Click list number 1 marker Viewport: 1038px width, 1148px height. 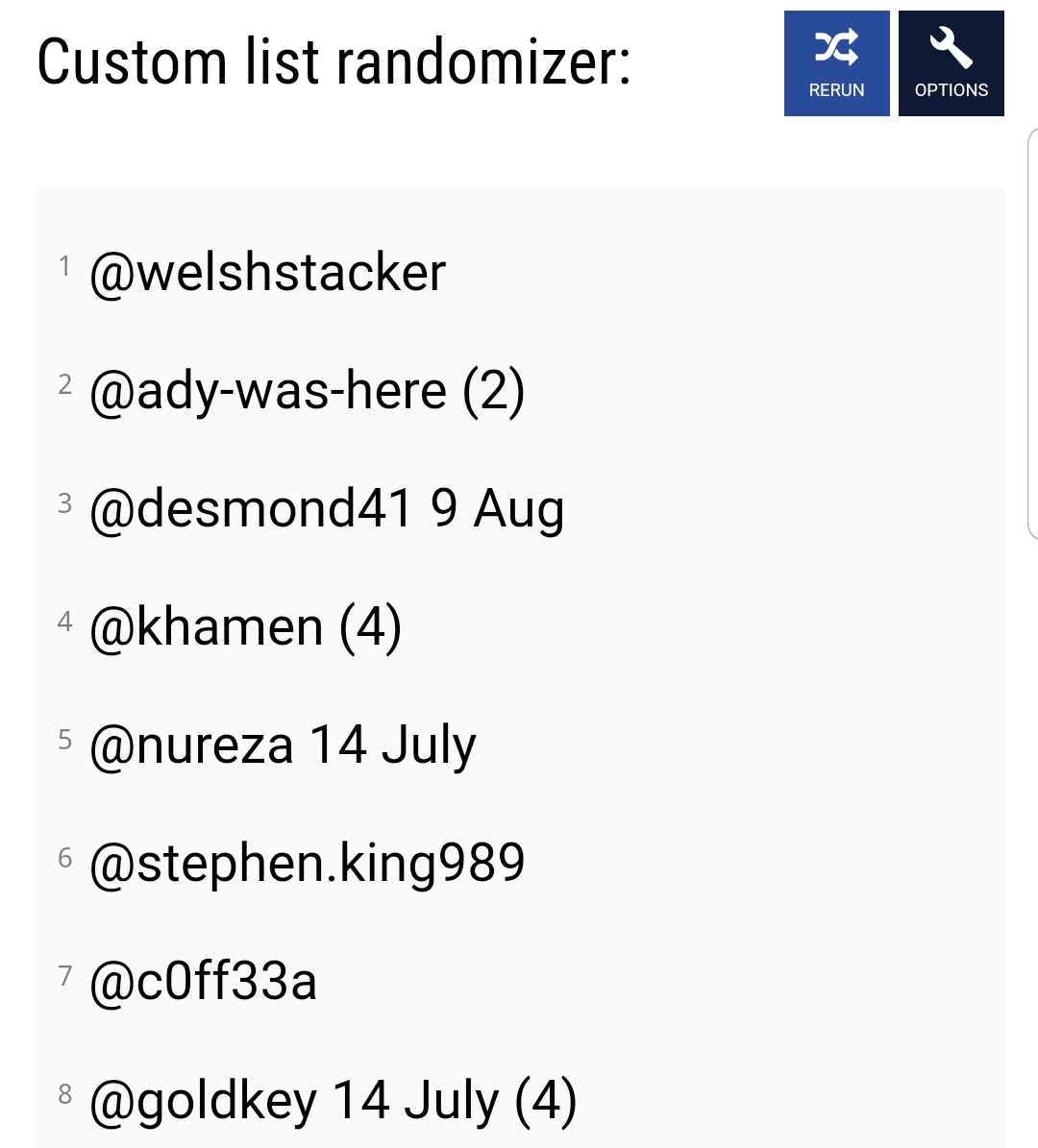pyautogui.click(x=64, y=266)
